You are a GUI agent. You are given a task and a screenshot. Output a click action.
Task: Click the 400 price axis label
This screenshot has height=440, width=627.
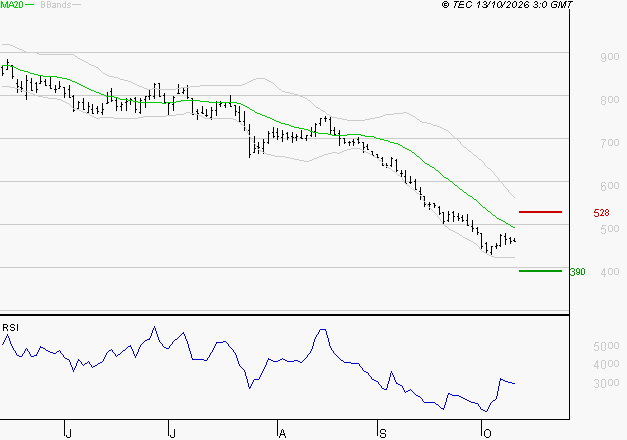pos(610,272)
